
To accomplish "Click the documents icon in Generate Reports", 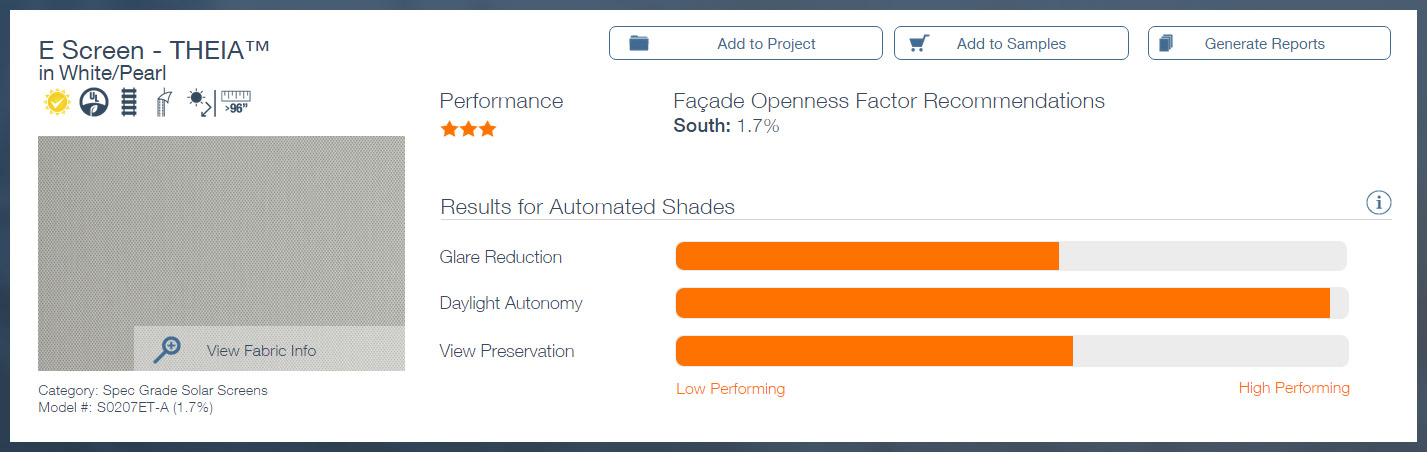I will coord(1166,43).
